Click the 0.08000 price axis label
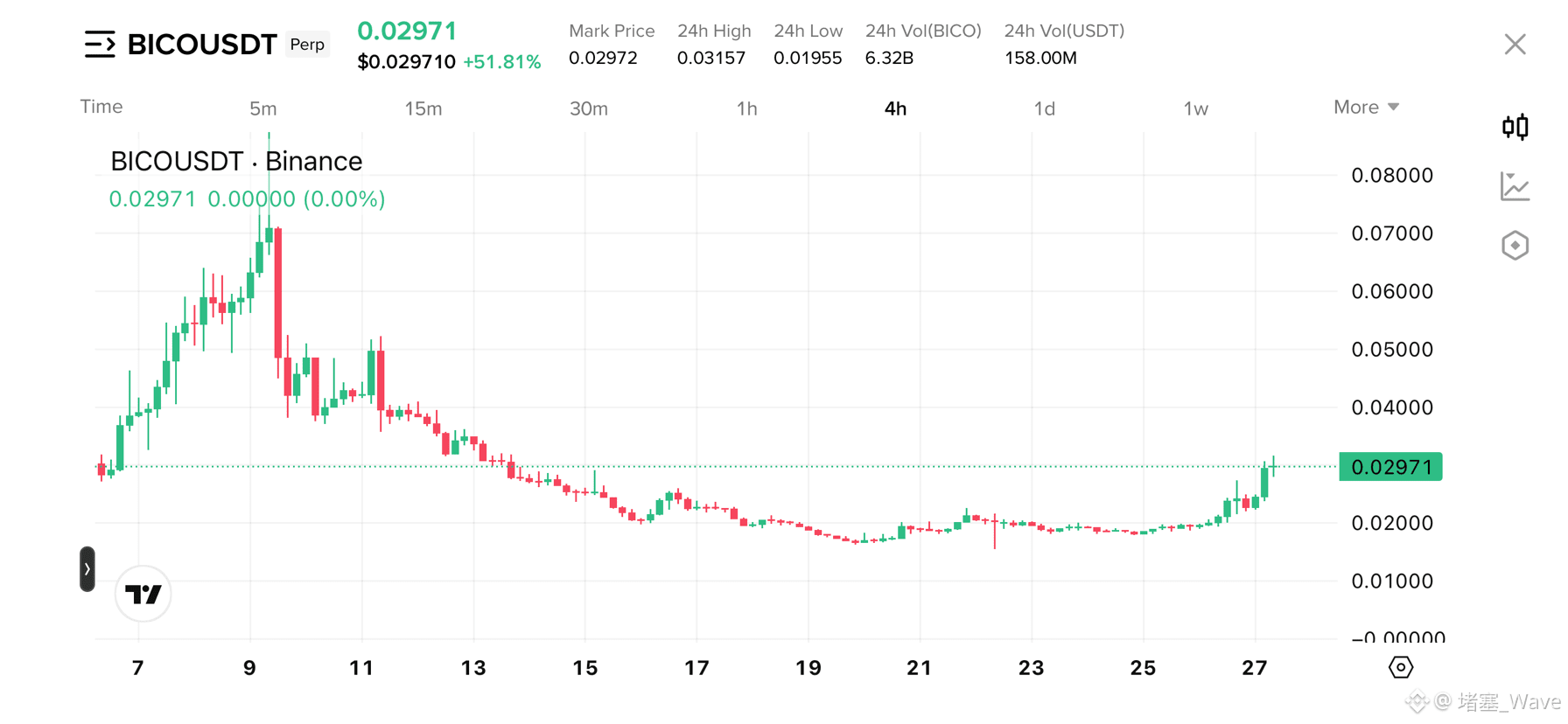 click(x=1392, y=175)
